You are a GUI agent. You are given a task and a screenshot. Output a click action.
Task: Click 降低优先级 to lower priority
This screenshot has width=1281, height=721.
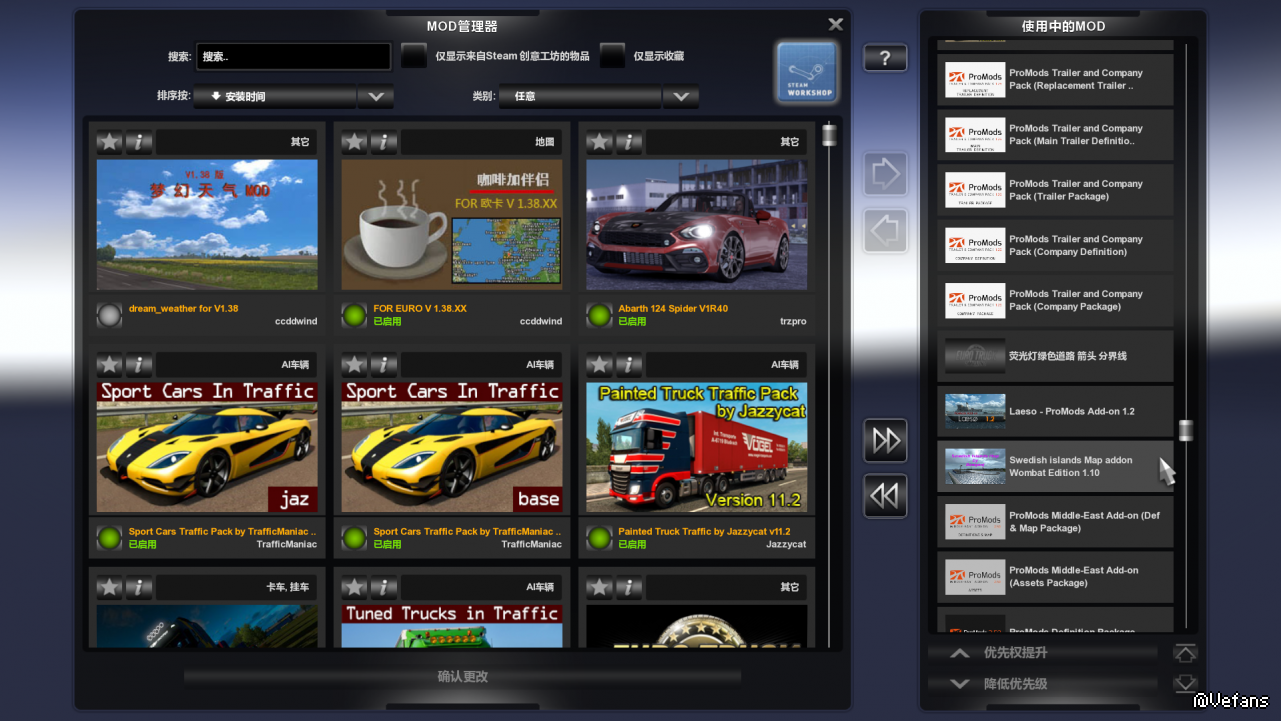coord(1043,684)
